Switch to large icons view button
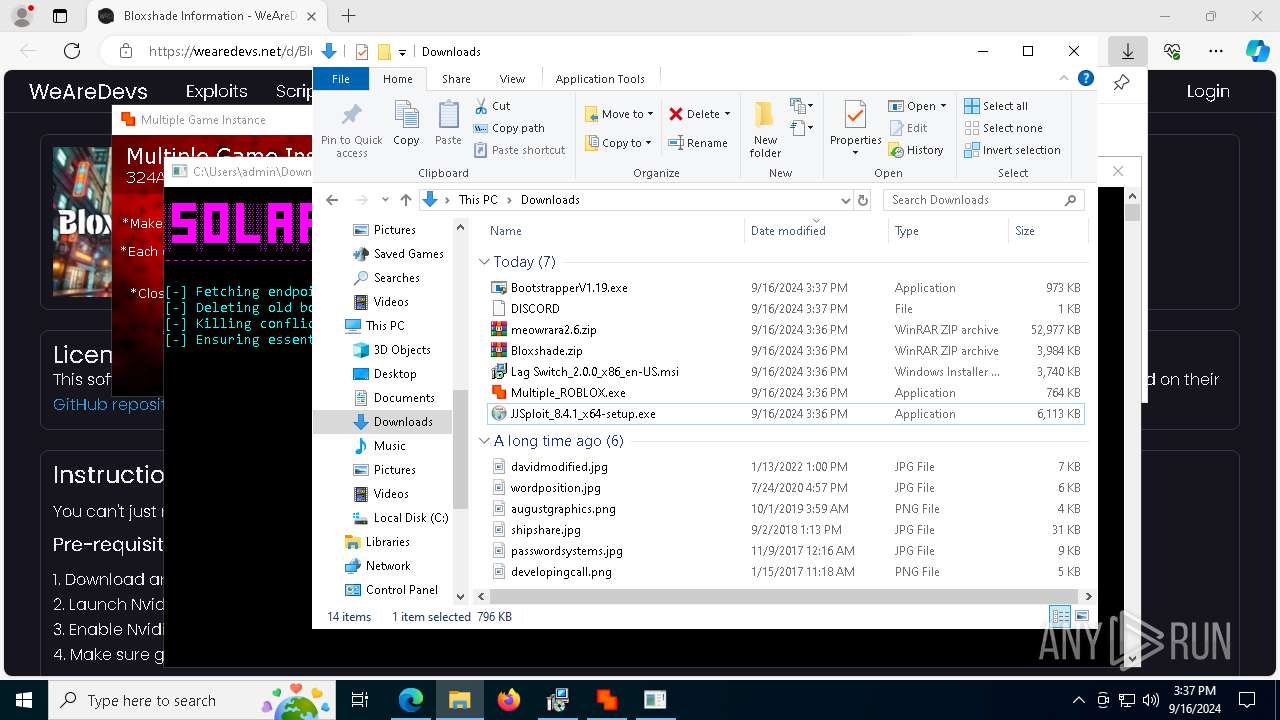The width and height of the screenshot is (1280, 720). 1082,617
